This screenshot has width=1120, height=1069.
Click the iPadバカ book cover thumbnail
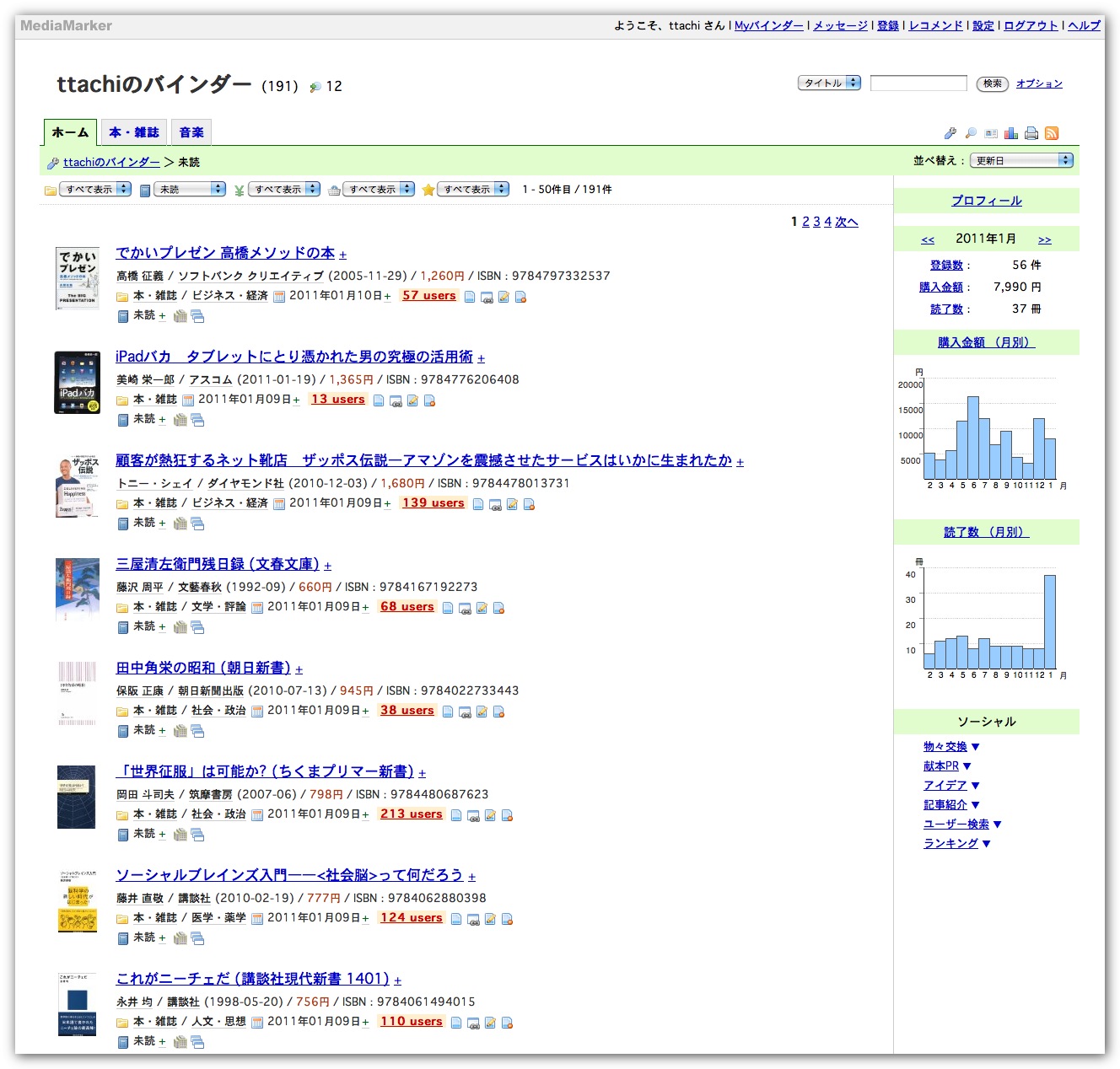77,383
